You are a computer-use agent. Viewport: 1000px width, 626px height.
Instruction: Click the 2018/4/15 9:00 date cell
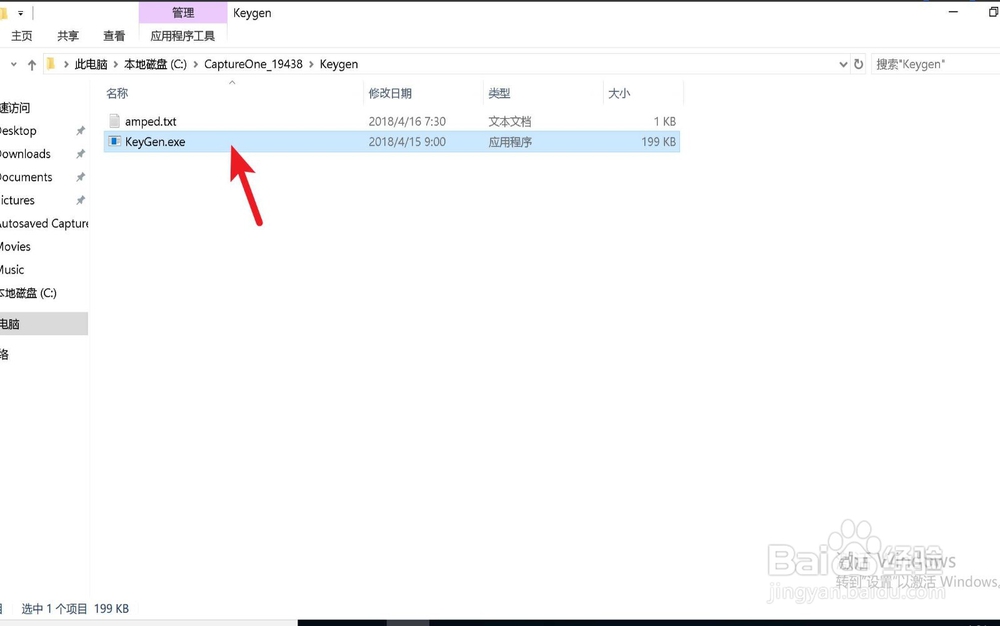point(407,142)
